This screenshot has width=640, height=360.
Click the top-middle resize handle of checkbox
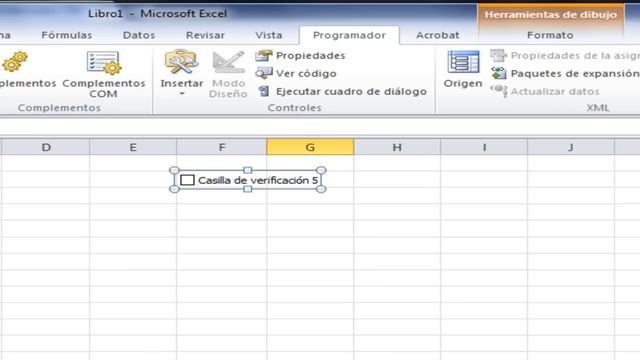click(248, 170)
